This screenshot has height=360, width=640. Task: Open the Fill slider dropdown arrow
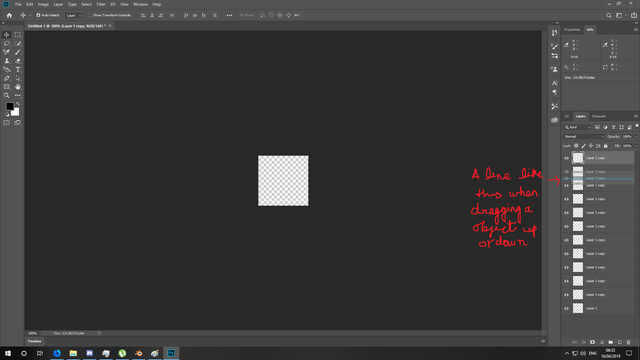pos(636,146)
